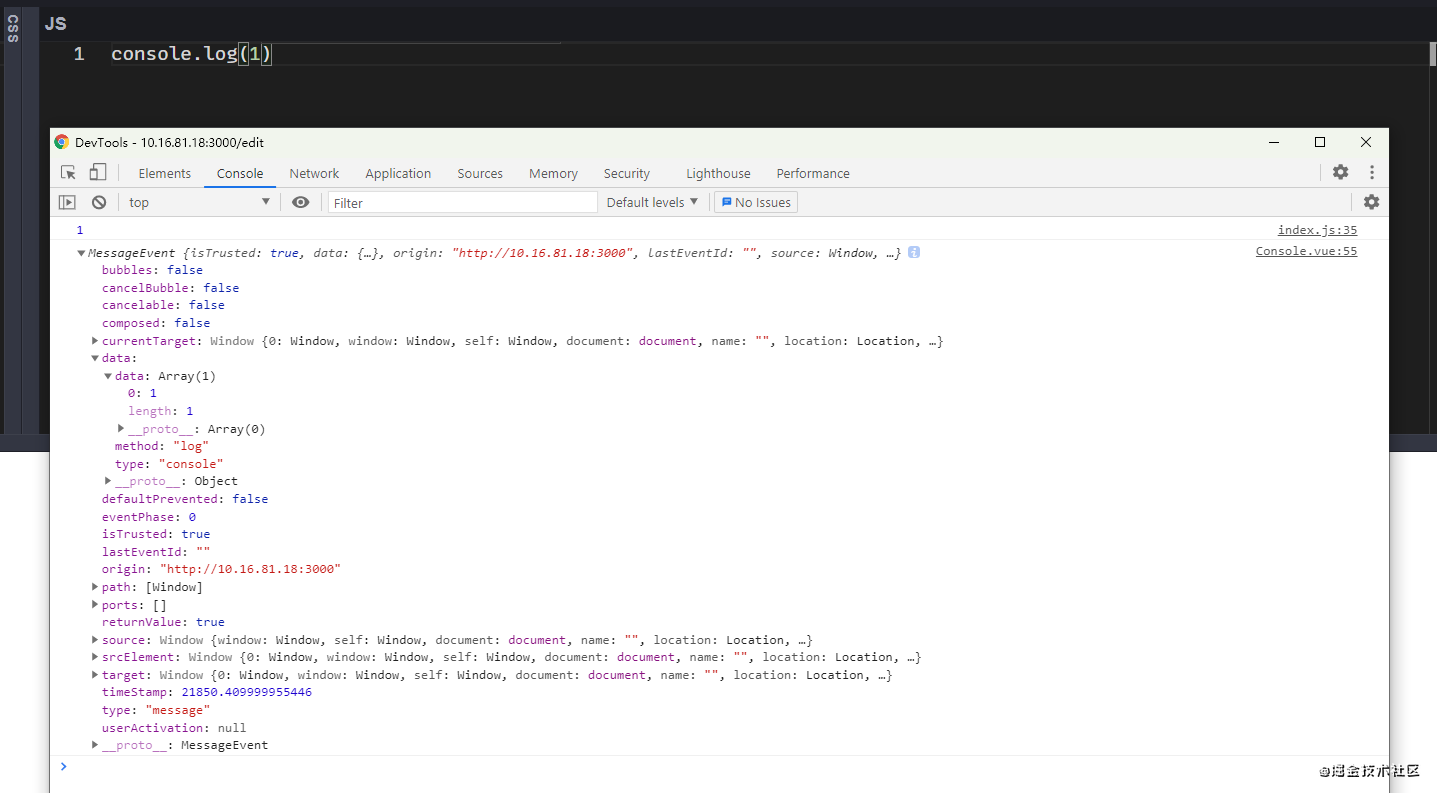
Task: Click the logged value 1 output line
Action: (x=80, y=230)
